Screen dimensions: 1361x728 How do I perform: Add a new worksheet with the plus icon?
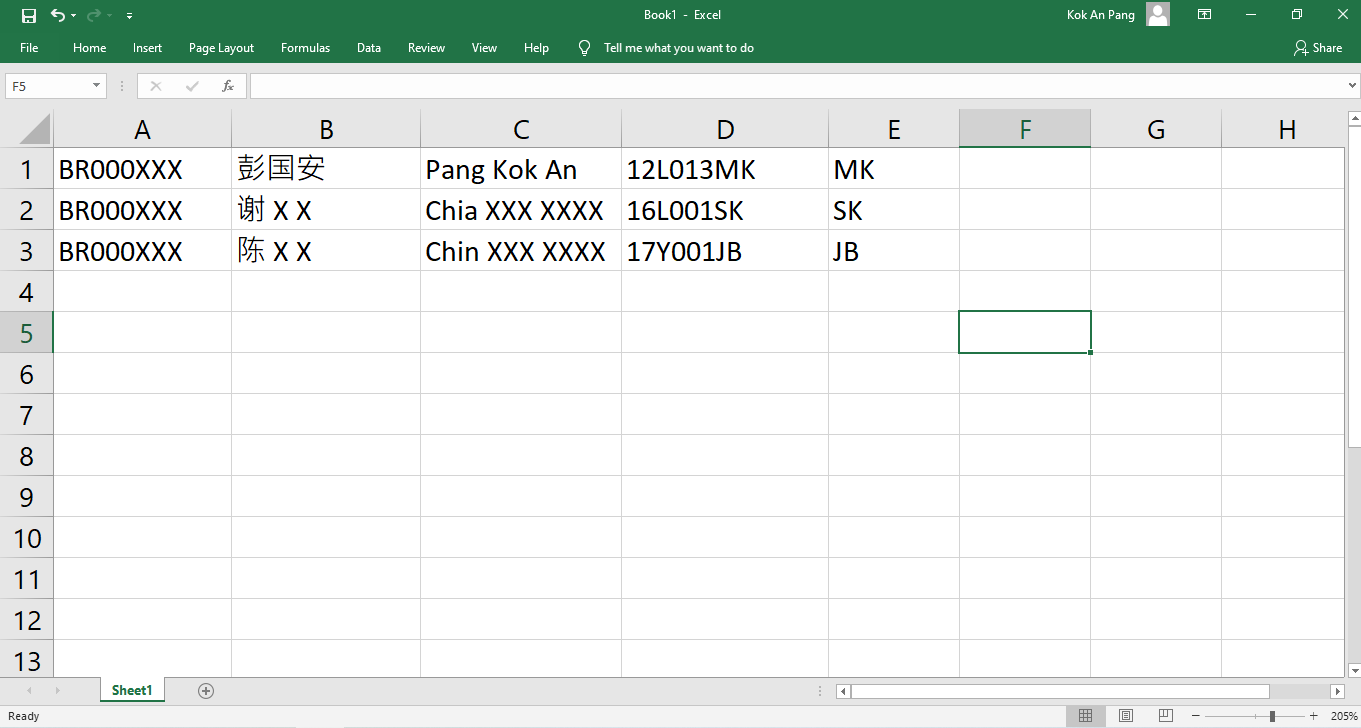(205, 690)
